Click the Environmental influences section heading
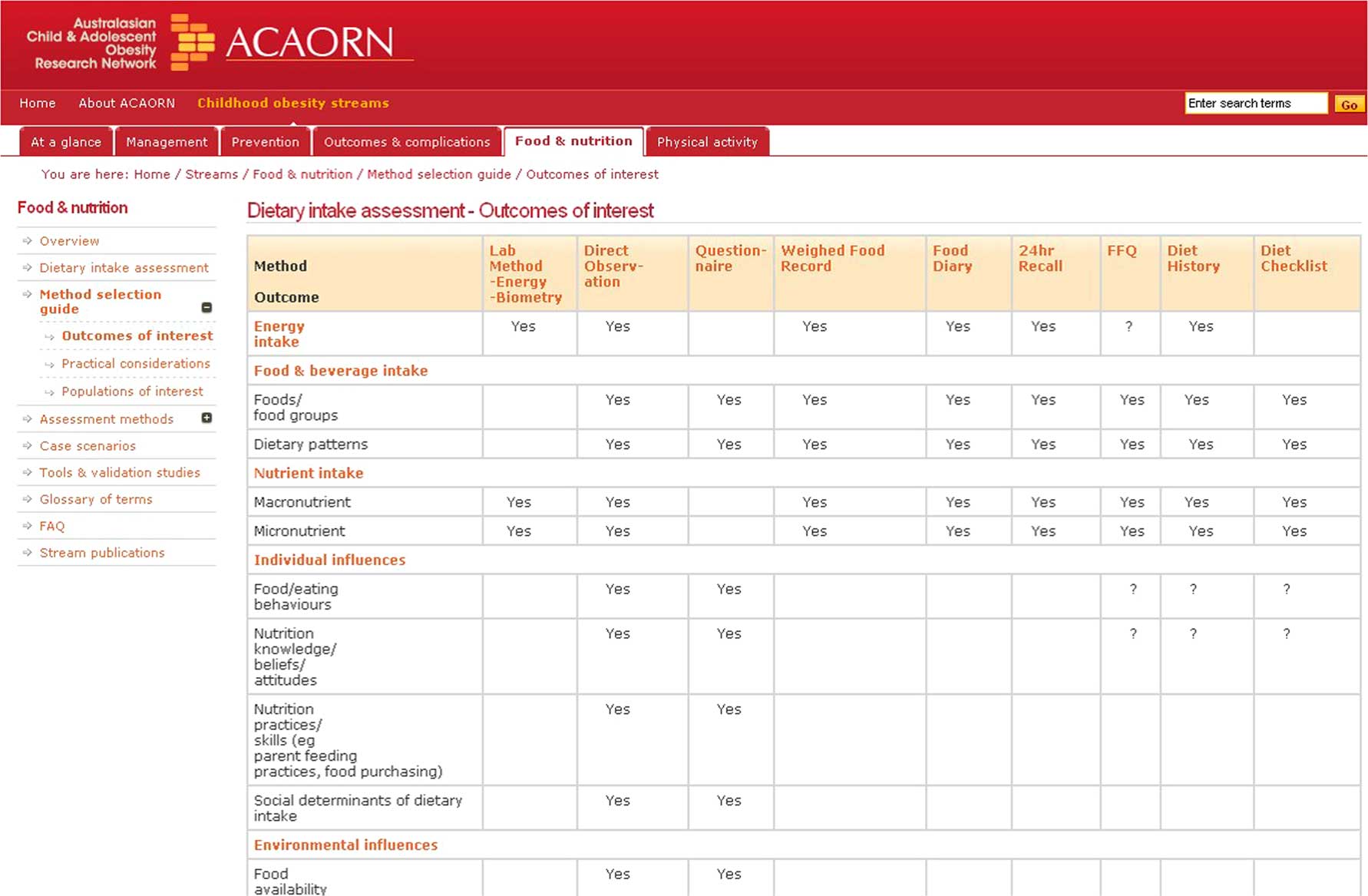 345,845
